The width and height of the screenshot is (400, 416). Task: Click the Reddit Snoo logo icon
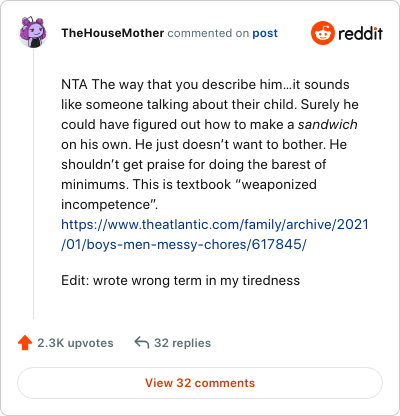point(323,33)
